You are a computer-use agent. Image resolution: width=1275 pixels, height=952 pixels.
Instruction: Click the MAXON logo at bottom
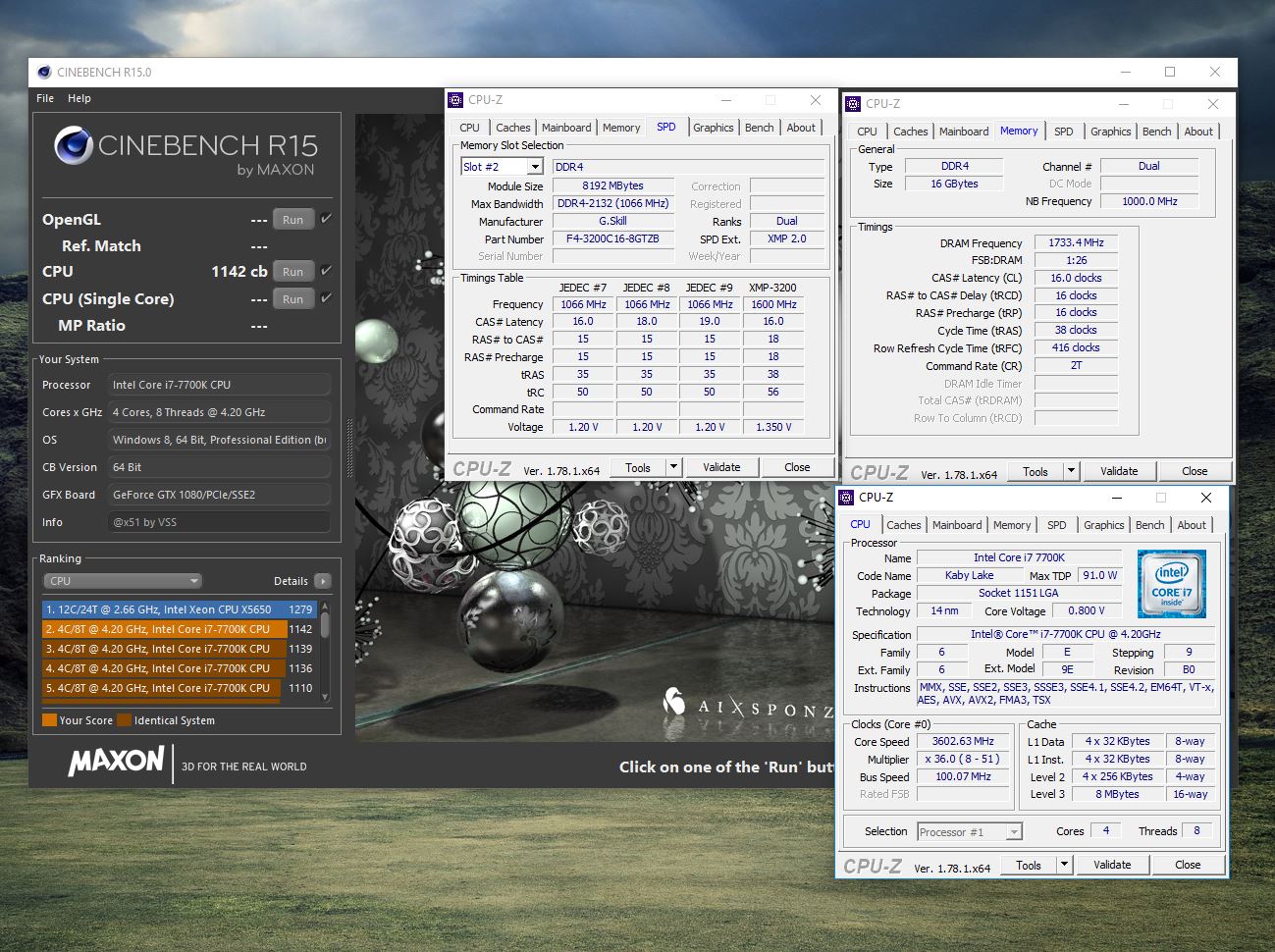click(117, 763)
